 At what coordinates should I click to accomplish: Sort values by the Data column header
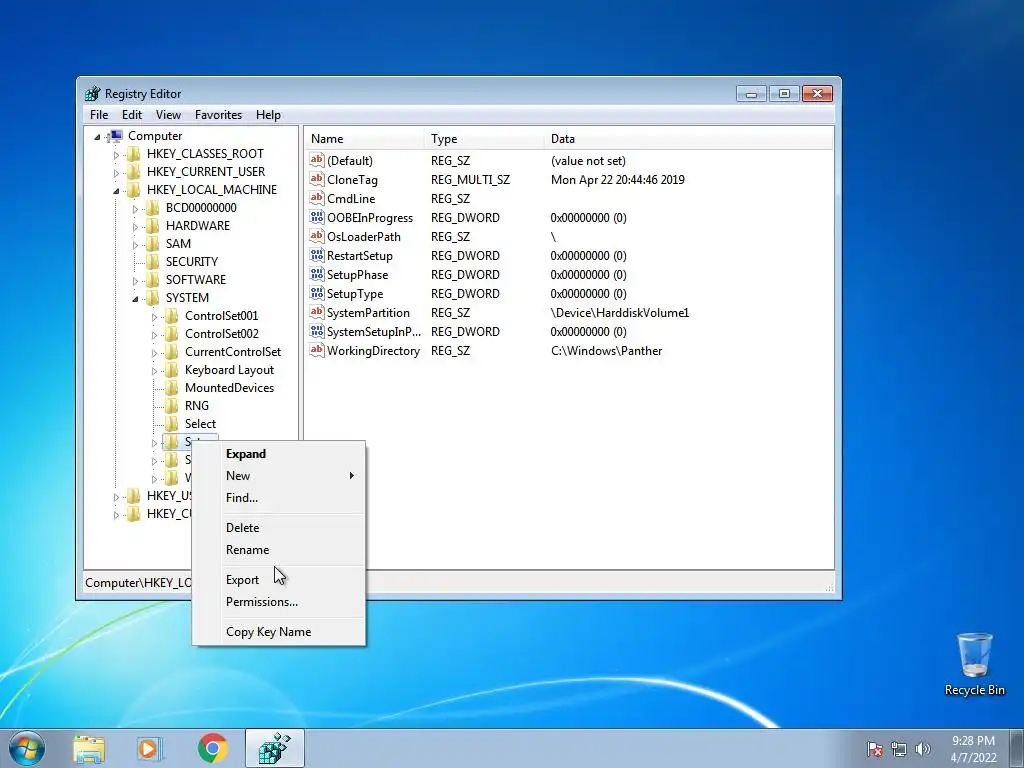[x=688, y=138]
